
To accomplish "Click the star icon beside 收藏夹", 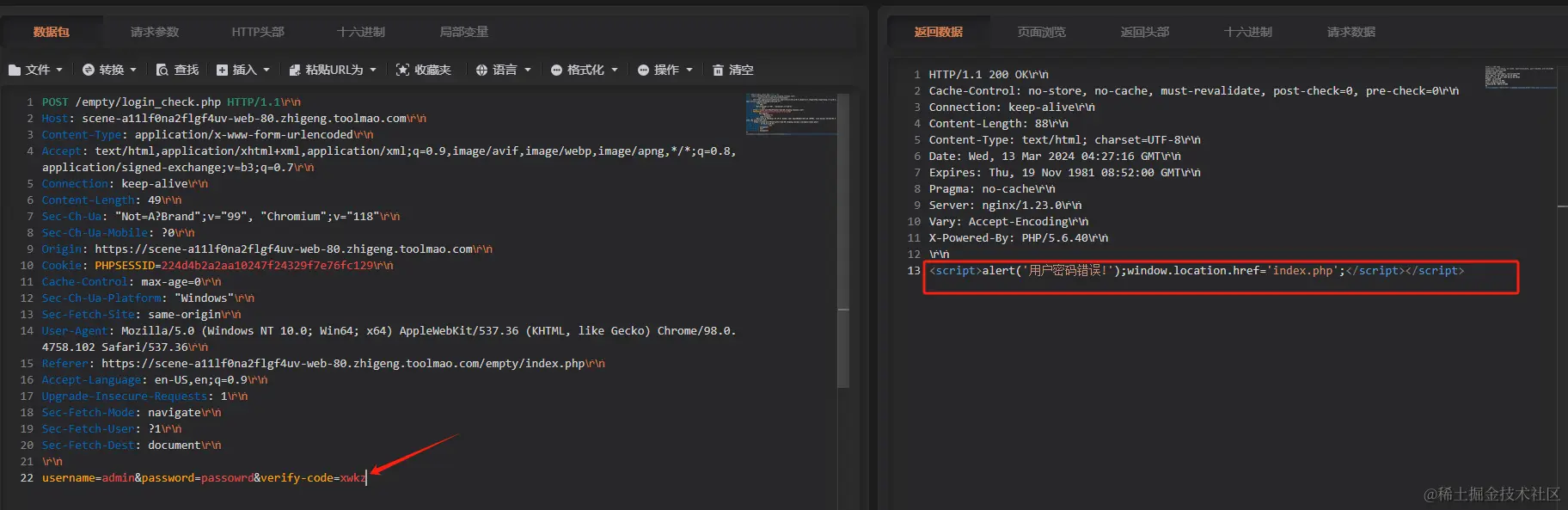I will pyautogui.click(x=402, y=70).
